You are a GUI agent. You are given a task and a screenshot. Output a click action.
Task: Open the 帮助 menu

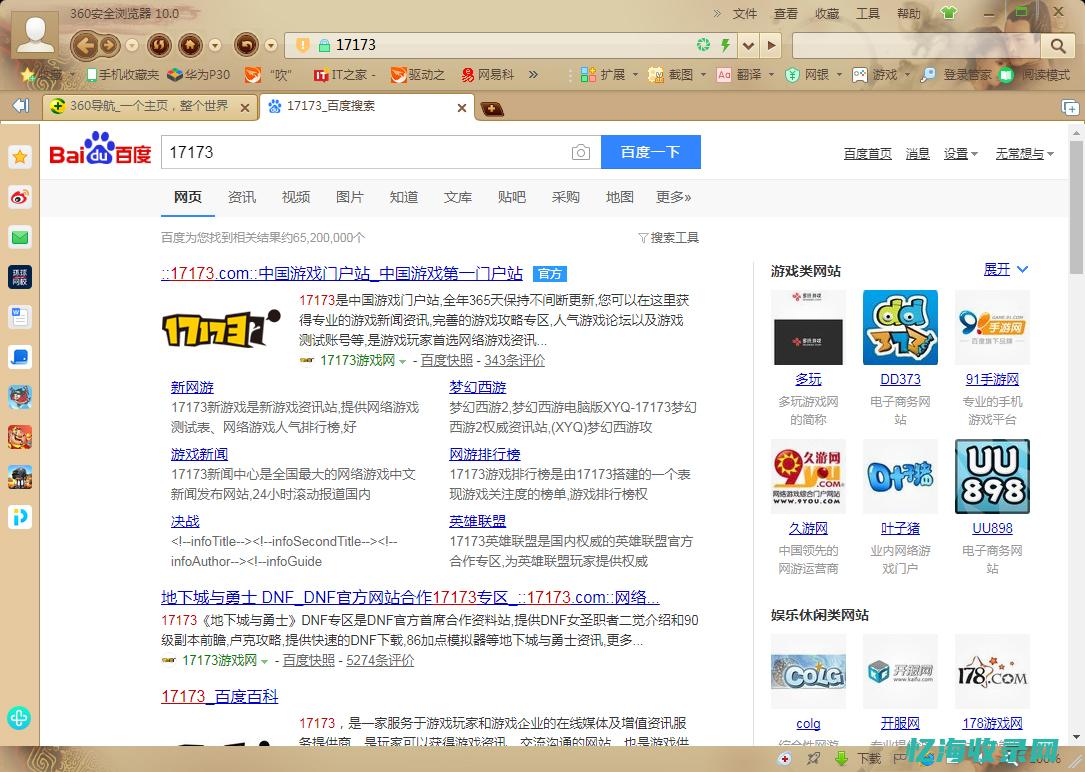pyautogui.click(x=906, y=14)
